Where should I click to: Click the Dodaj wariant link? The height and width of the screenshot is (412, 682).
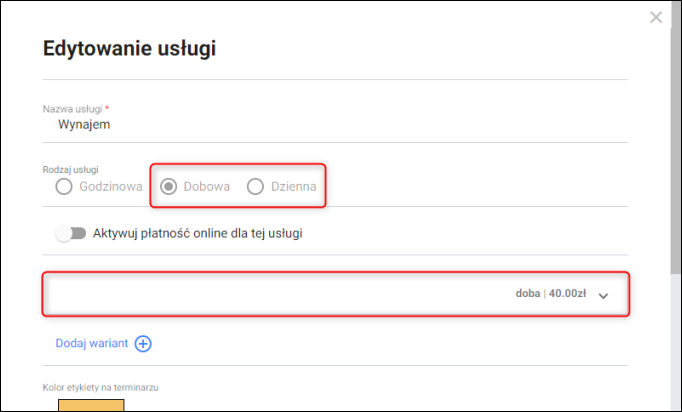(x=92, y=344)
